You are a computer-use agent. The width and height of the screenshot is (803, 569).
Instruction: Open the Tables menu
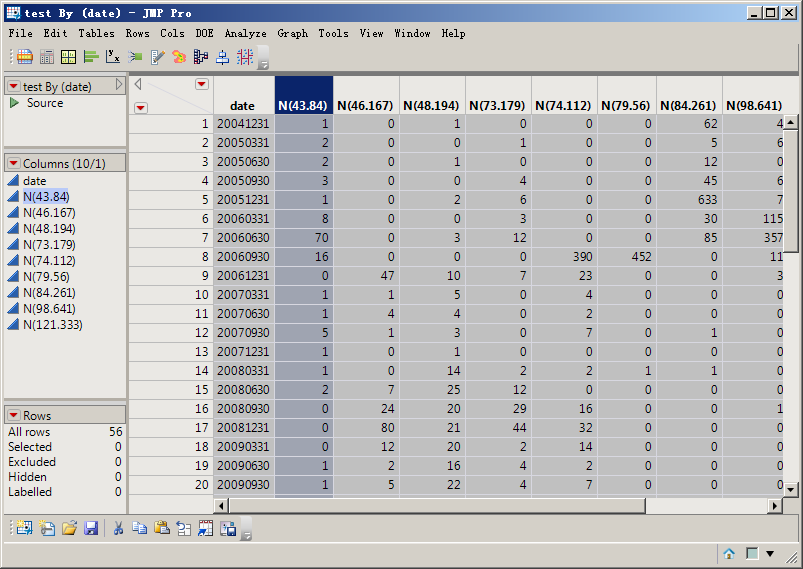96,33
